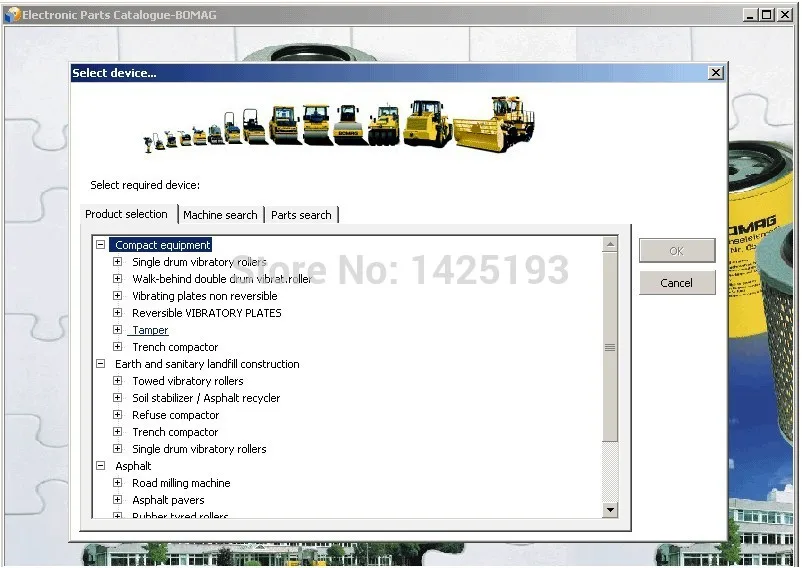Expand Single drum vibratory rollers under Earth construction
Screen dimensions: 802x568
tap(118, 449)
